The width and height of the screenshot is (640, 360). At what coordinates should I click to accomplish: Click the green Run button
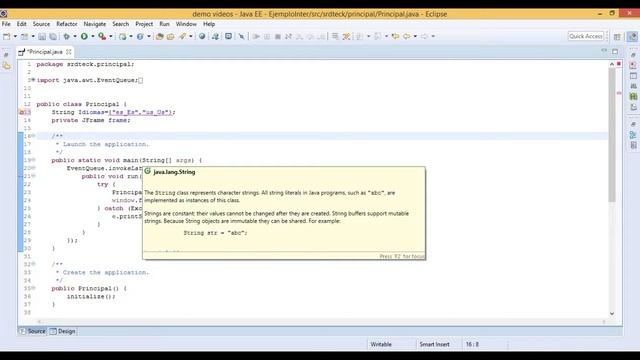pyautogui.click(x=84, y=36)
